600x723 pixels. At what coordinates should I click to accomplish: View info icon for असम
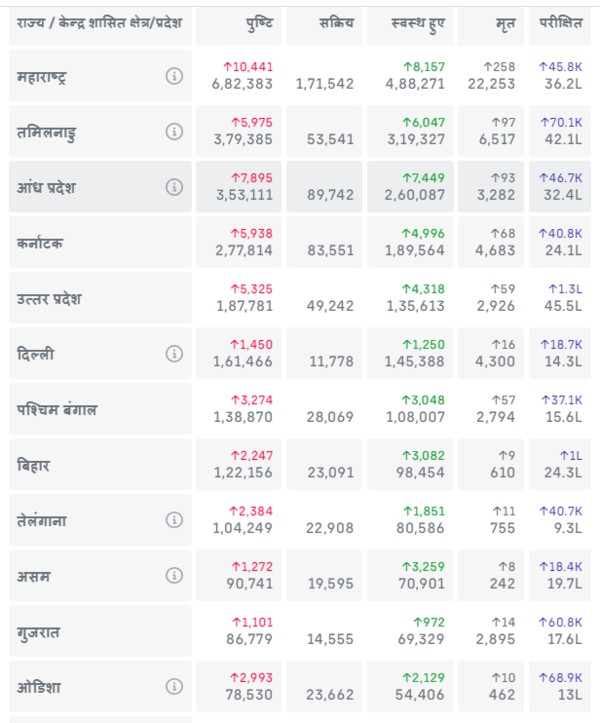pyautogui.click(x=174, y=576)
